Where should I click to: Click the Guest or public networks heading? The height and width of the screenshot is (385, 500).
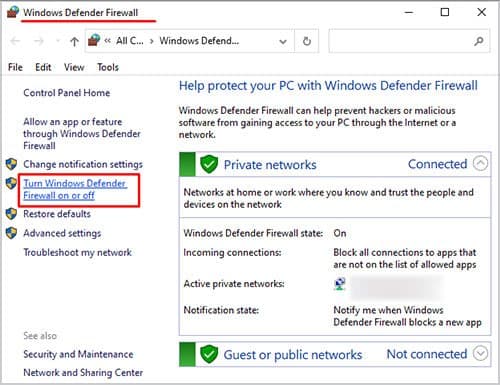click(293, 355)
